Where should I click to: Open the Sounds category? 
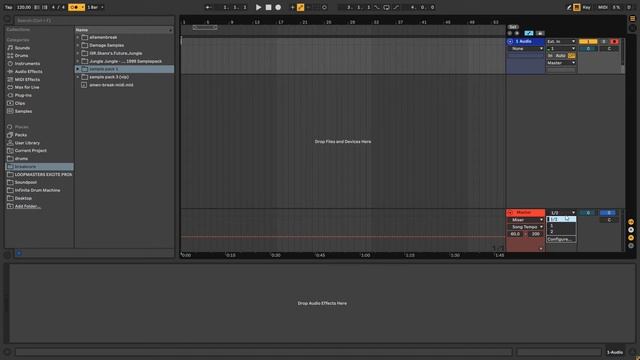click(x=22, y=48)
